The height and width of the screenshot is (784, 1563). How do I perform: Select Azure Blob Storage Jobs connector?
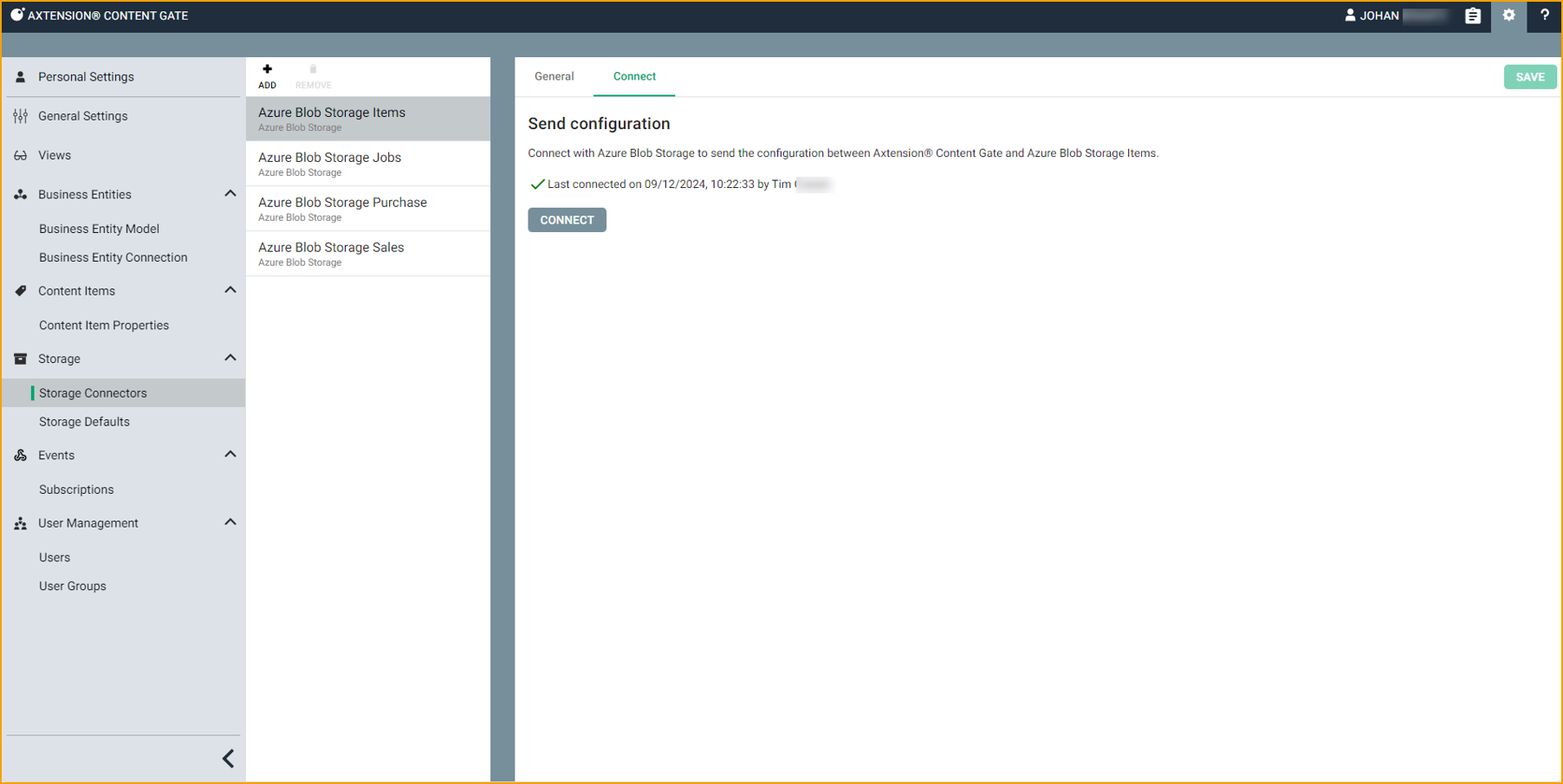coord(368,164)
